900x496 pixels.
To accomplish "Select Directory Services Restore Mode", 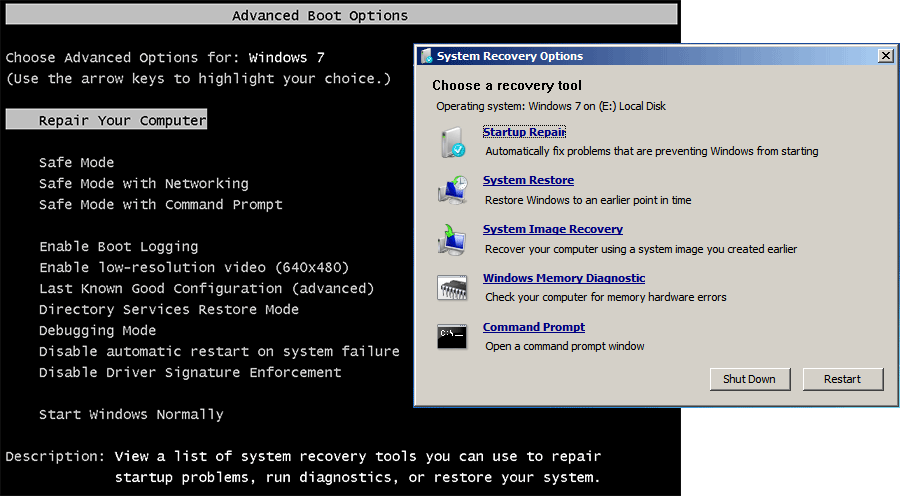I will click(169, 309).
